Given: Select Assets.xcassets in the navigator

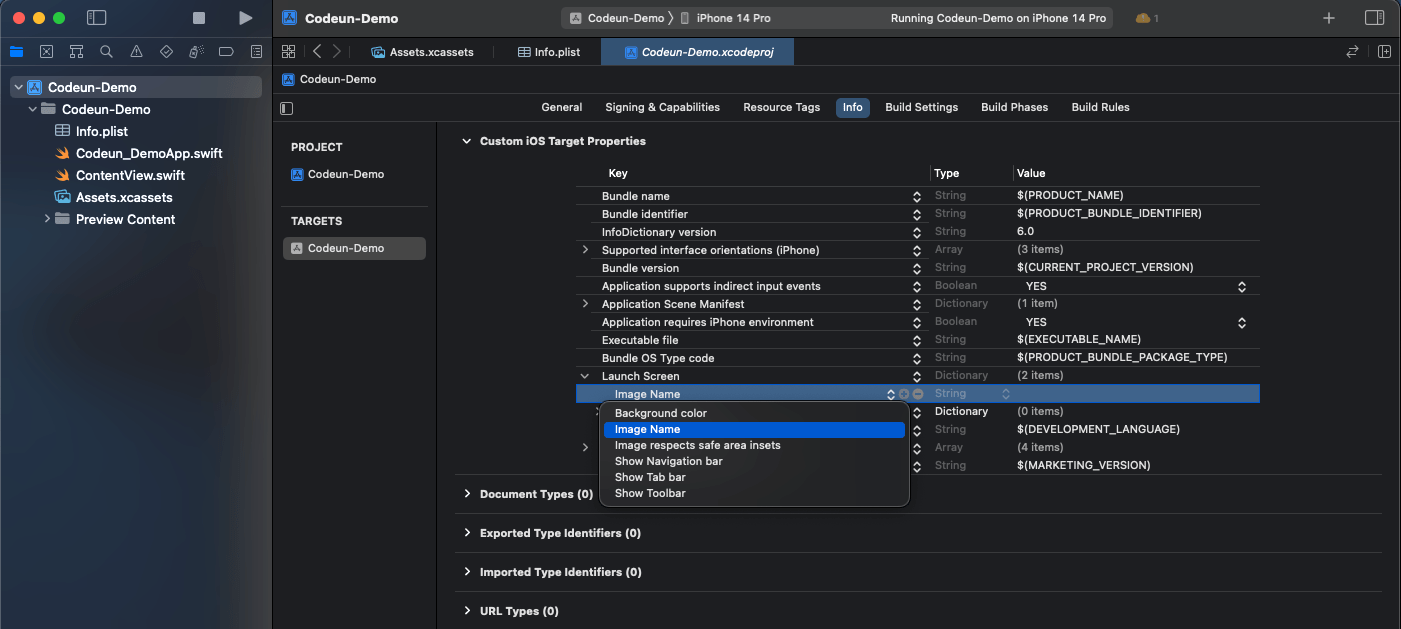Looking at the screenshot, I should tap(124, 197).
